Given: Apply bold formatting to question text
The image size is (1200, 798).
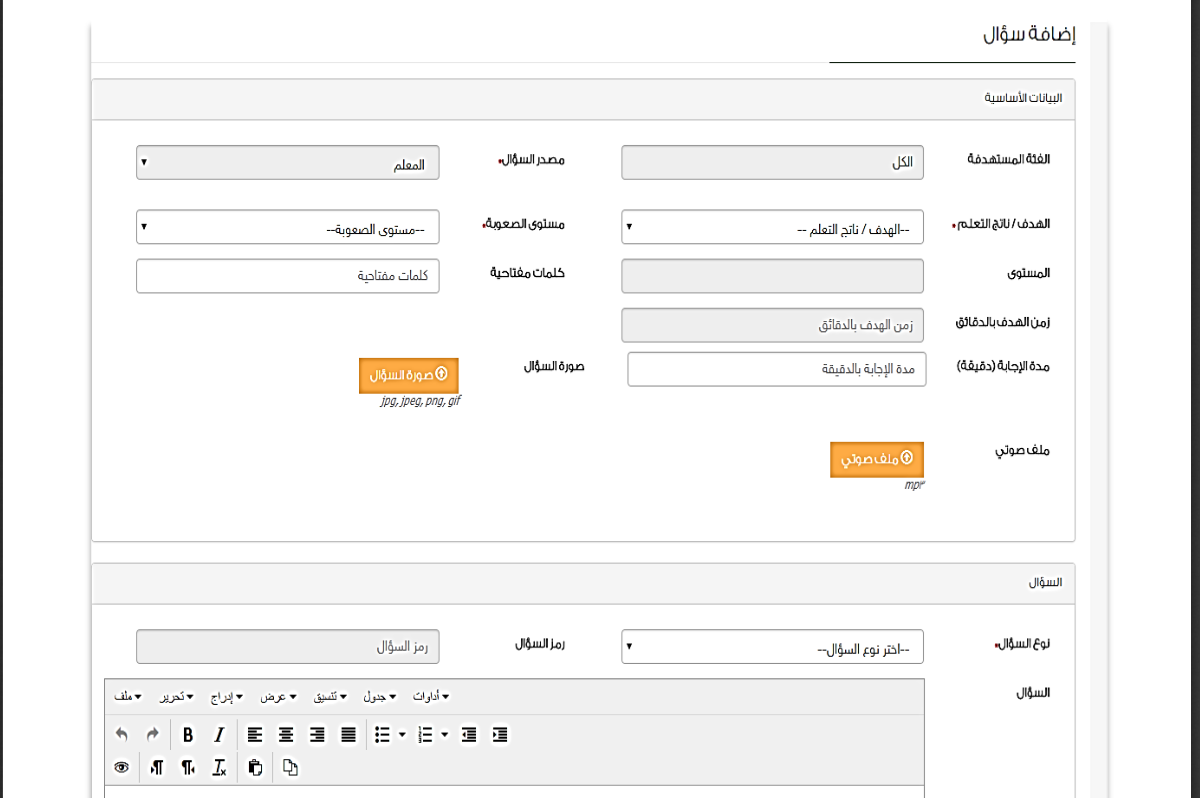Looking at the screenshot, I should 188,735.
